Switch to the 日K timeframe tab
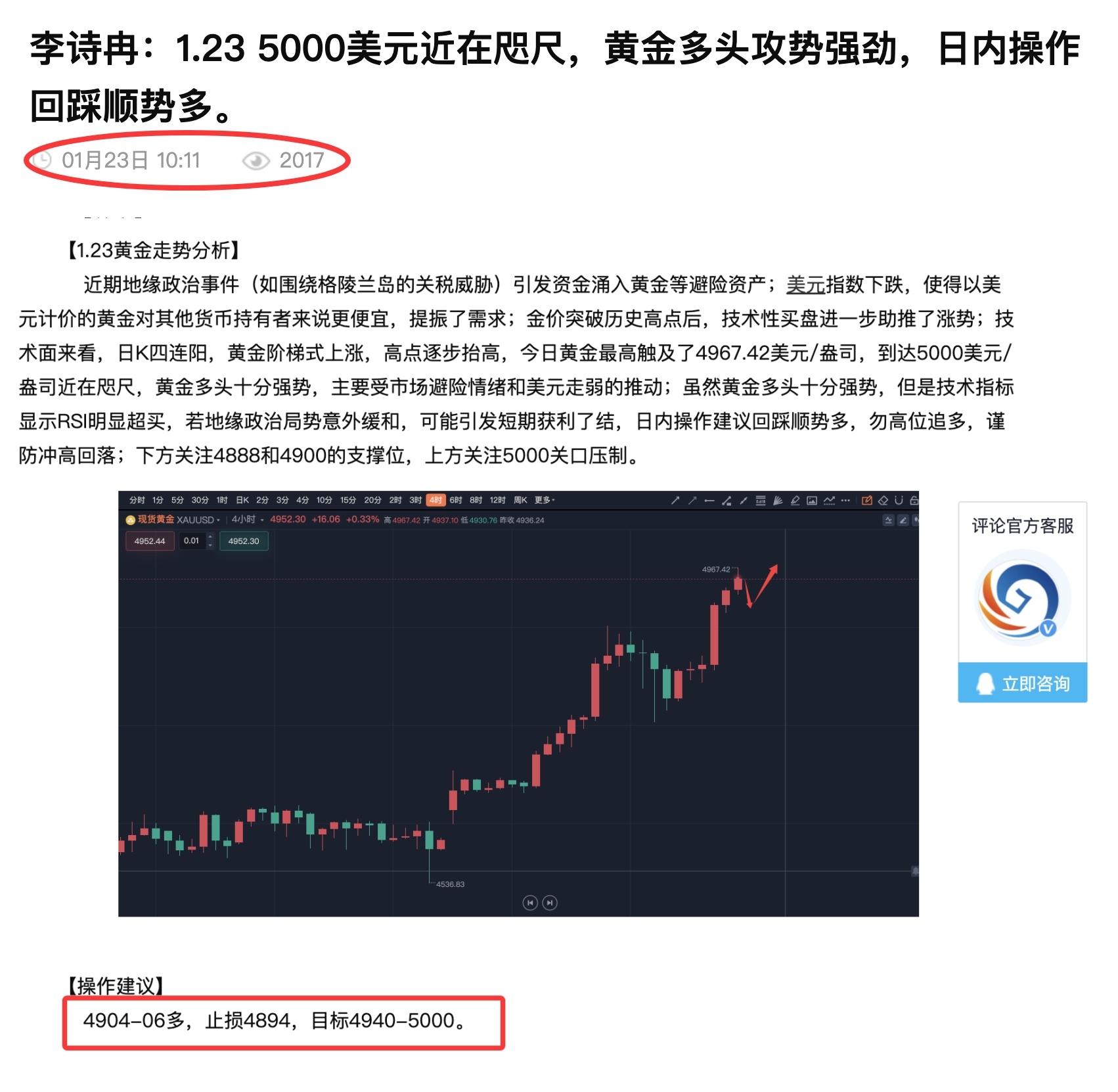The image size is (1118, 1092). (x=242, y=500)
